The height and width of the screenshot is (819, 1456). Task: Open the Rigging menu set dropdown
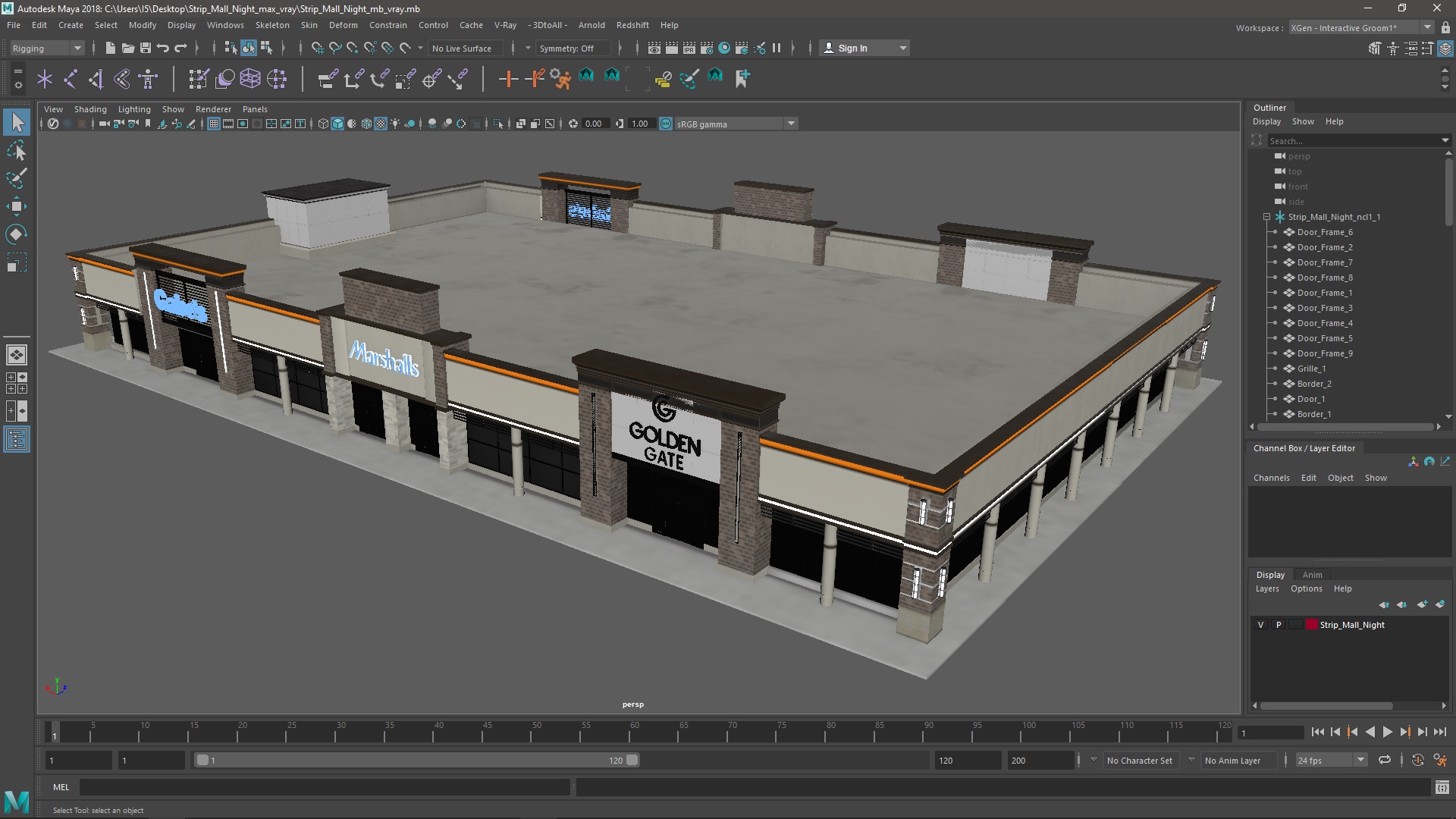[x=47, y=48]
